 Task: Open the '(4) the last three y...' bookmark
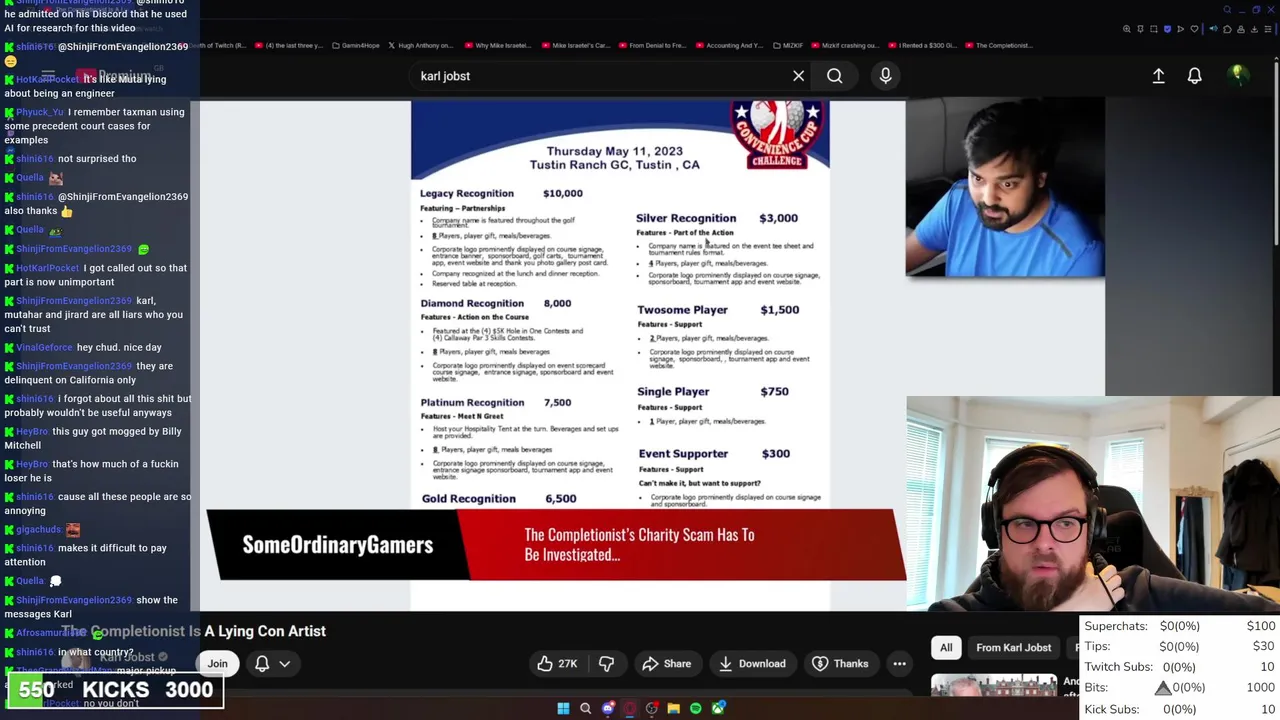[x=290, y=45]
